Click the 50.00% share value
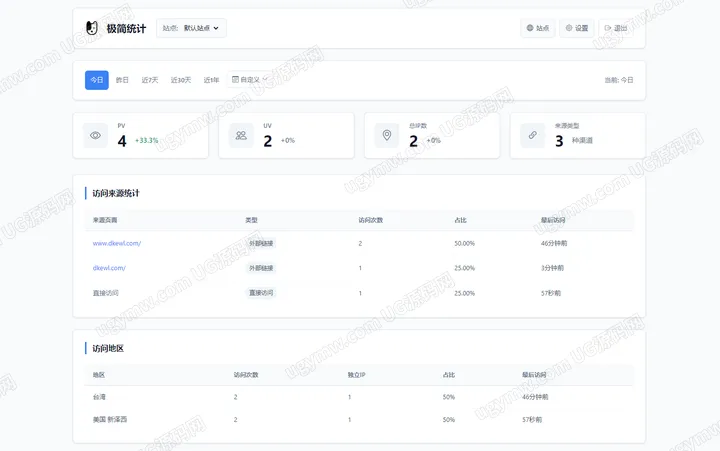Screen dimensions: 720x451 pyautogui.click(x=464, y=243)
